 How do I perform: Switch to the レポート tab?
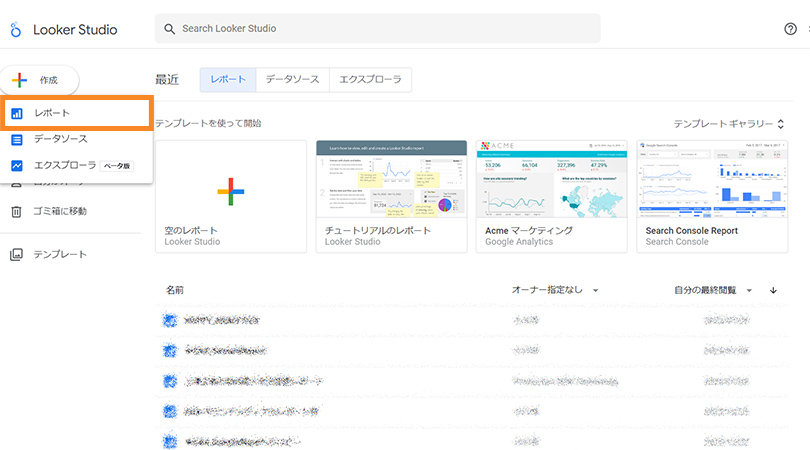pyautogui.click(x=228, y=80)
